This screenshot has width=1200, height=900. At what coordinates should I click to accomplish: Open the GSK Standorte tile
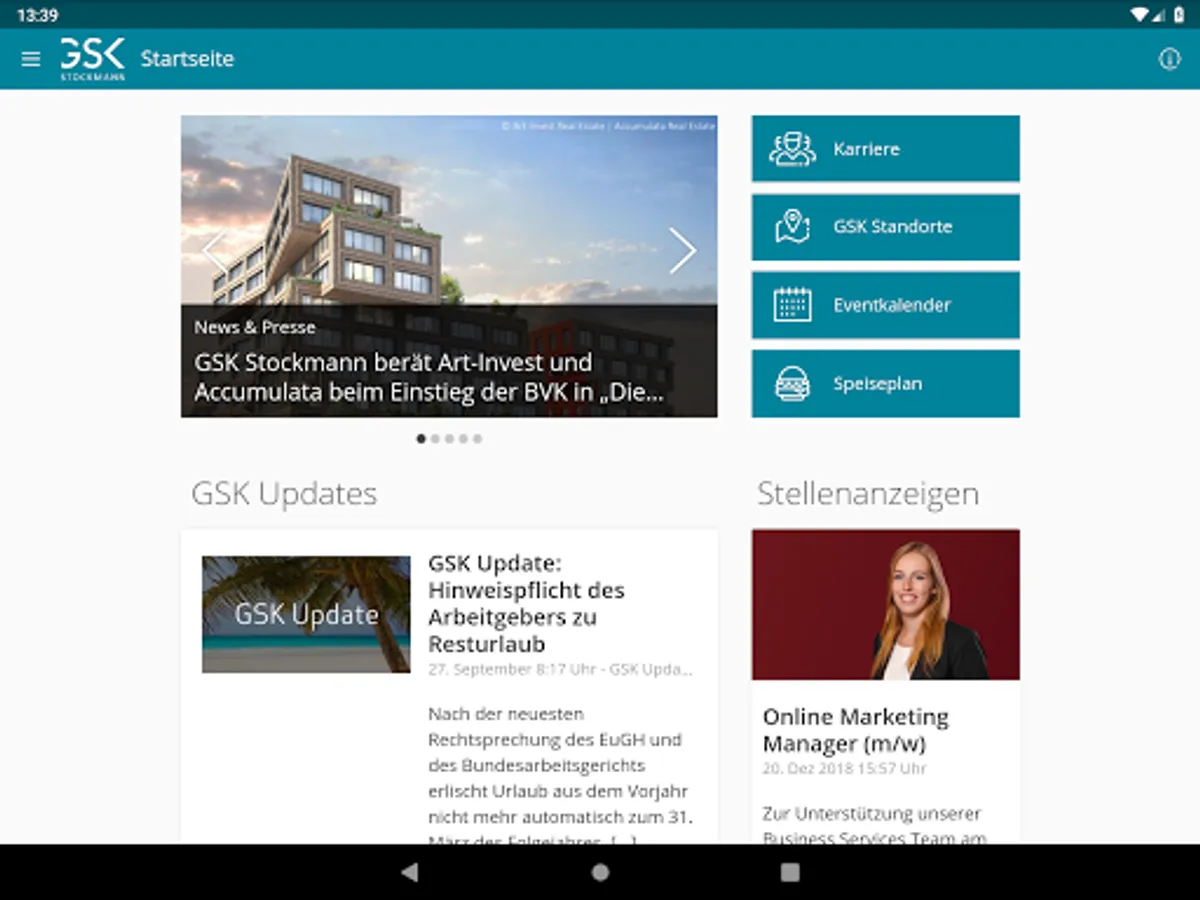pyautogui.click(x=886, y=227)
